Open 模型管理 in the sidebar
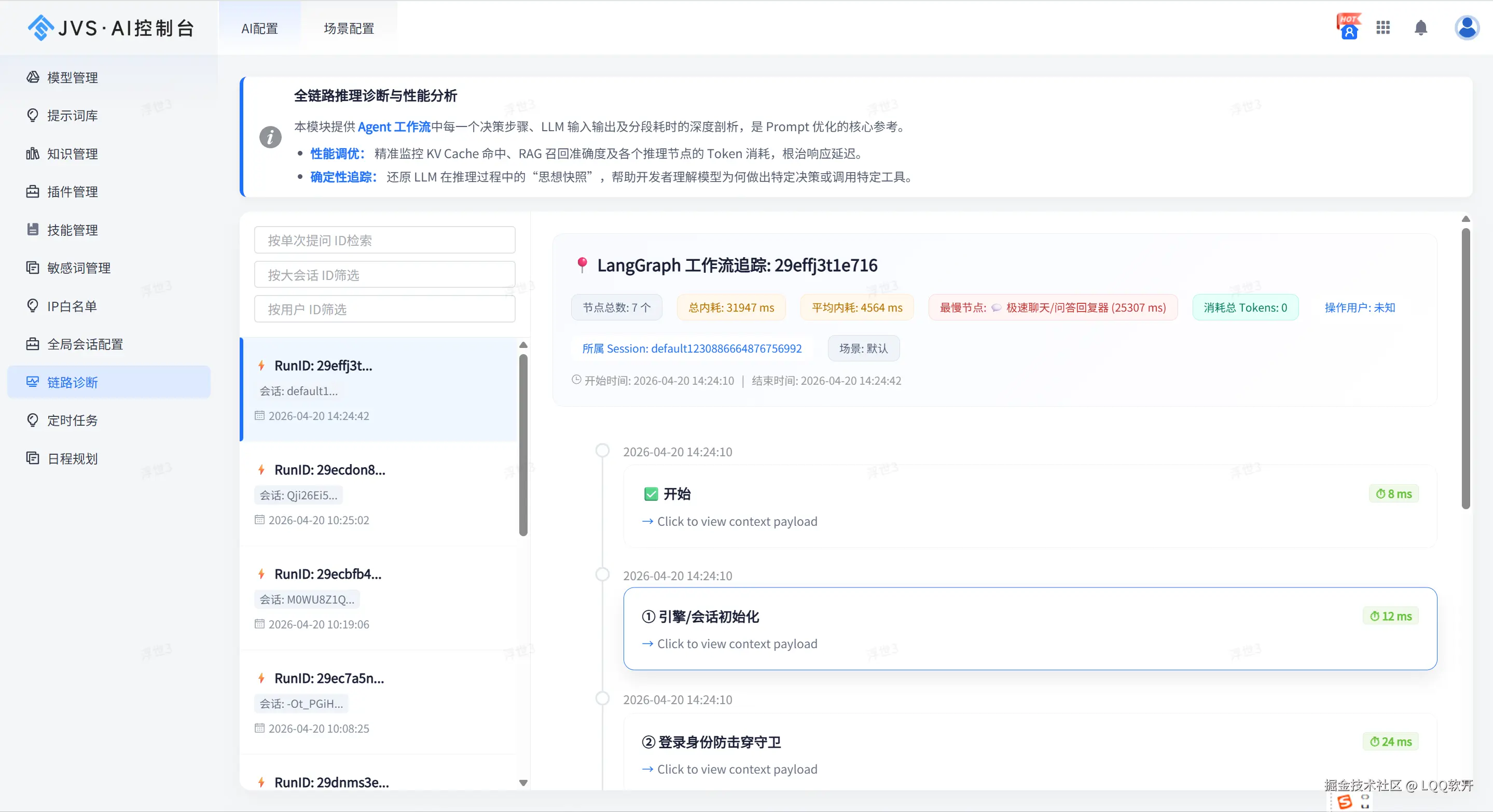1493x812 pixels. 72,78
